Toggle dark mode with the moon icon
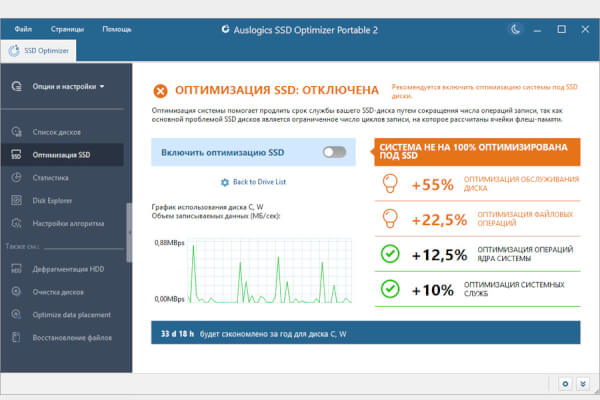 515,29
